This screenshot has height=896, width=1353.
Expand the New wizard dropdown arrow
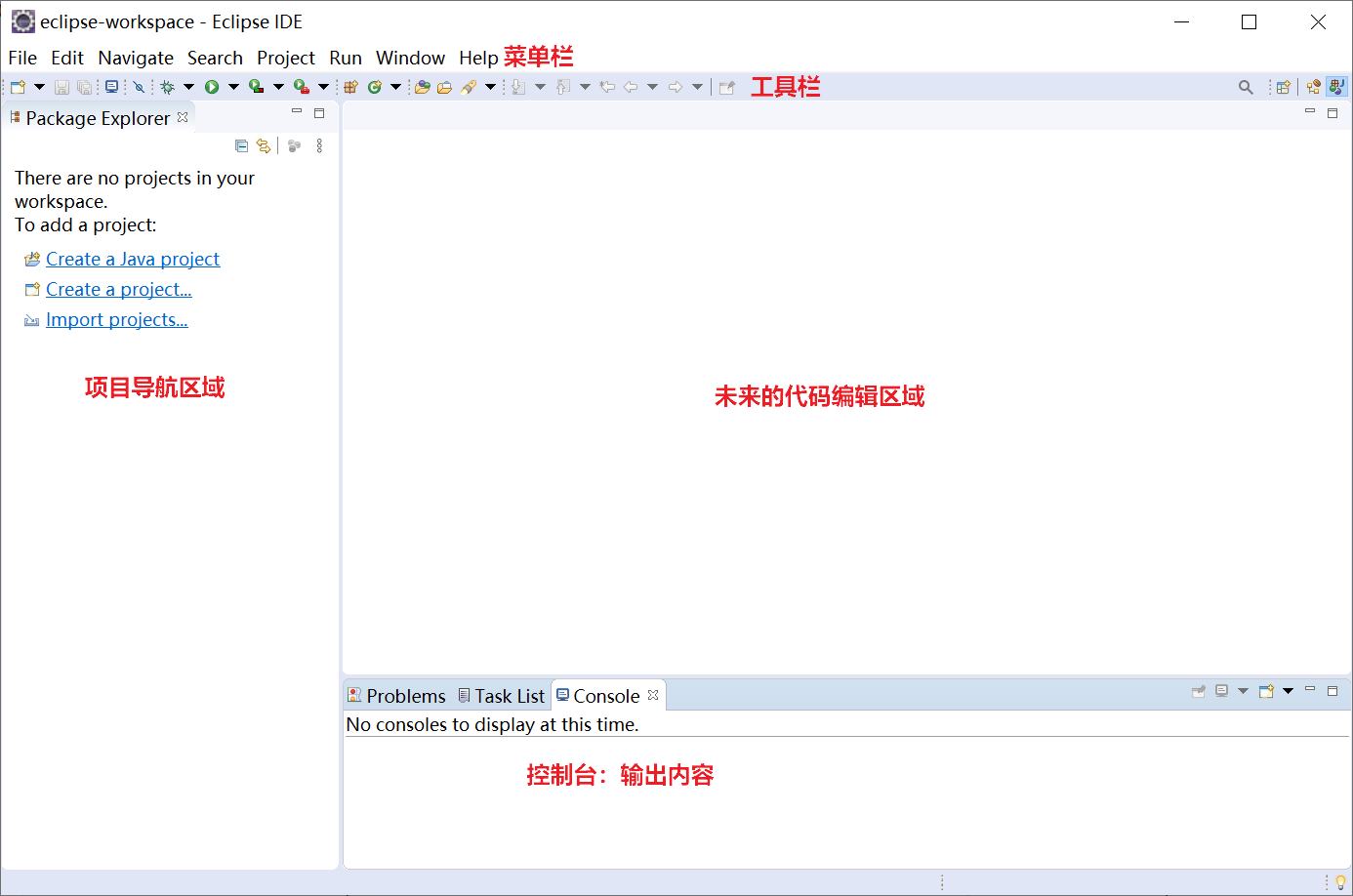[39, 87]
